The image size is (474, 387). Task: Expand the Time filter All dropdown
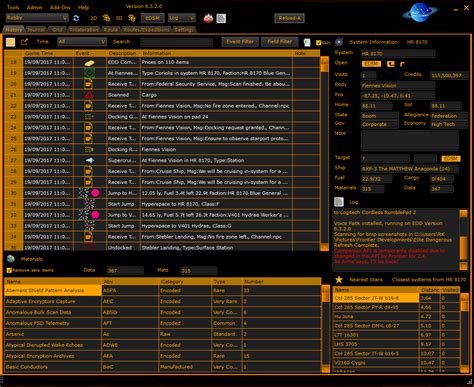click(x=82, y=42)
